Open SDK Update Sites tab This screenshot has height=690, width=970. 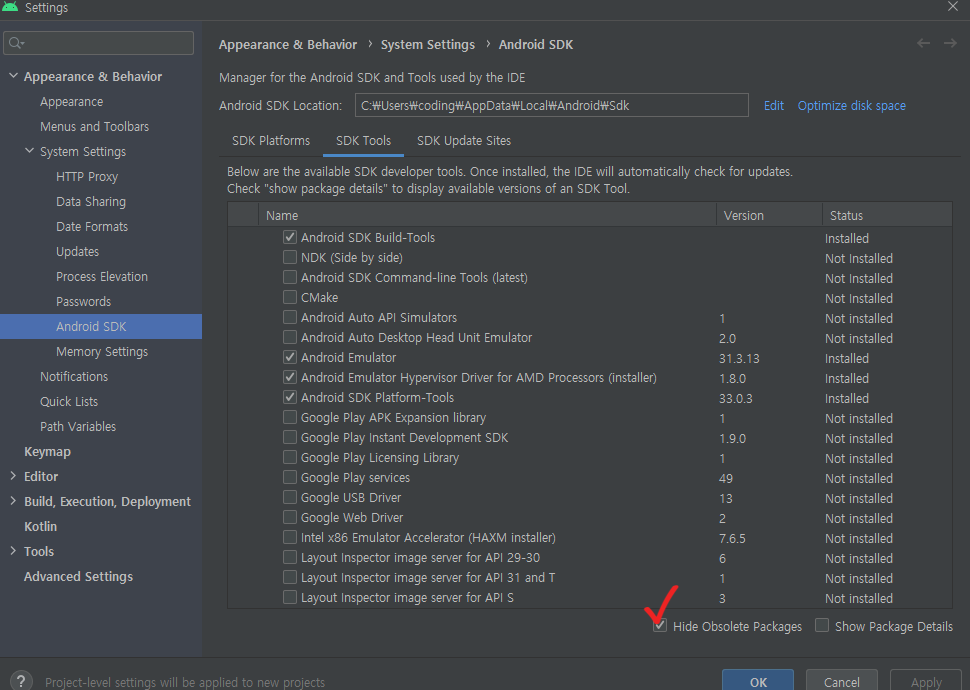(464, 140)
